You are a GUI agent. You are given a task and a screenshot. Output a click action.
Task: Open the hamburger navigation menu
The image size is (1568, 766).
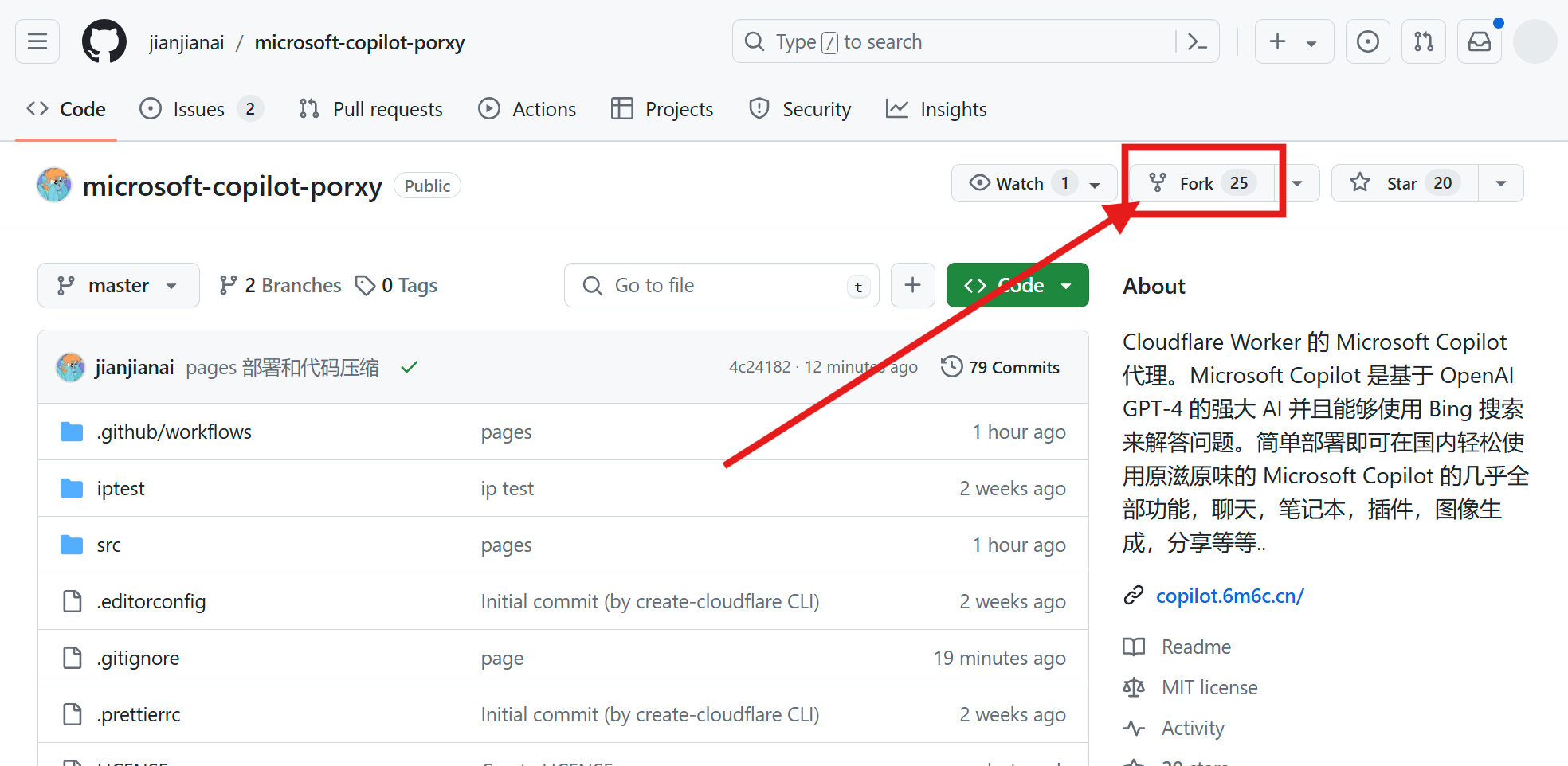(37, 41)
